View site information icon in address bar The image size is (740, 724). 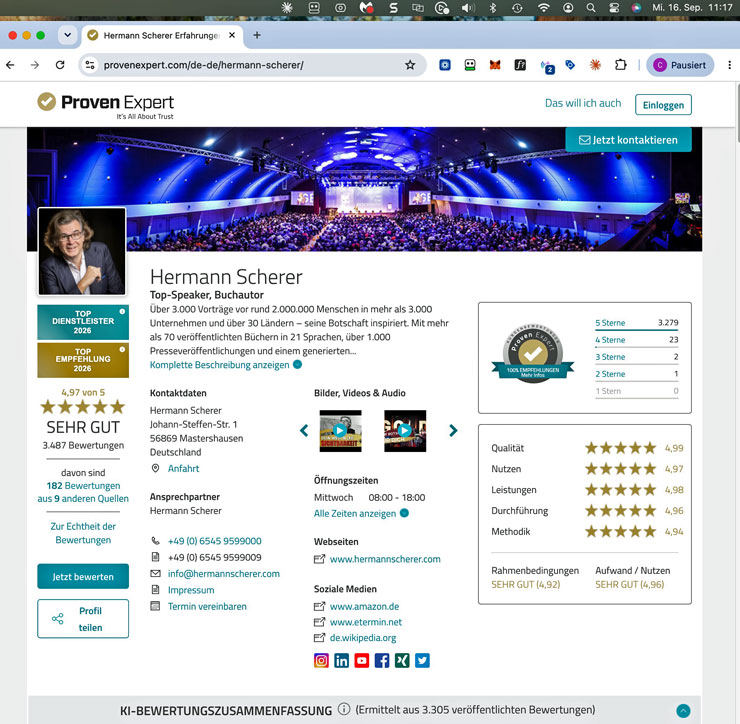pyautogui.click(x=90, y=65)
